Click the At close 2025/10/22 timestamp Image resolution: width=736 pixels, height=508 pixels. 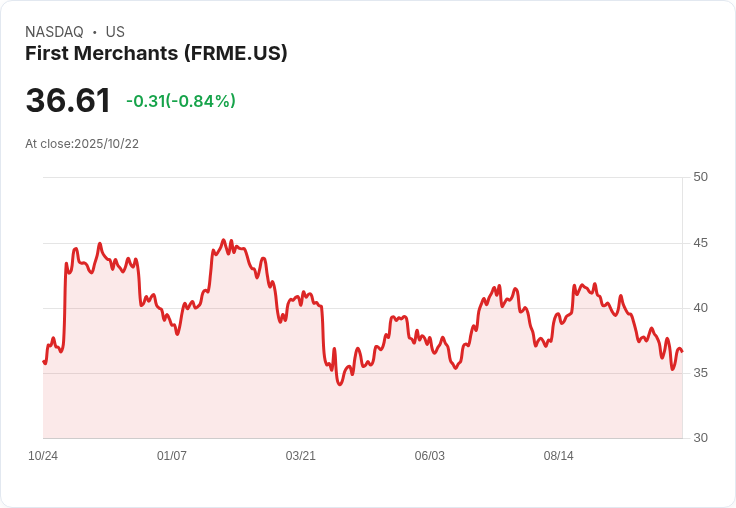[82, 143]
